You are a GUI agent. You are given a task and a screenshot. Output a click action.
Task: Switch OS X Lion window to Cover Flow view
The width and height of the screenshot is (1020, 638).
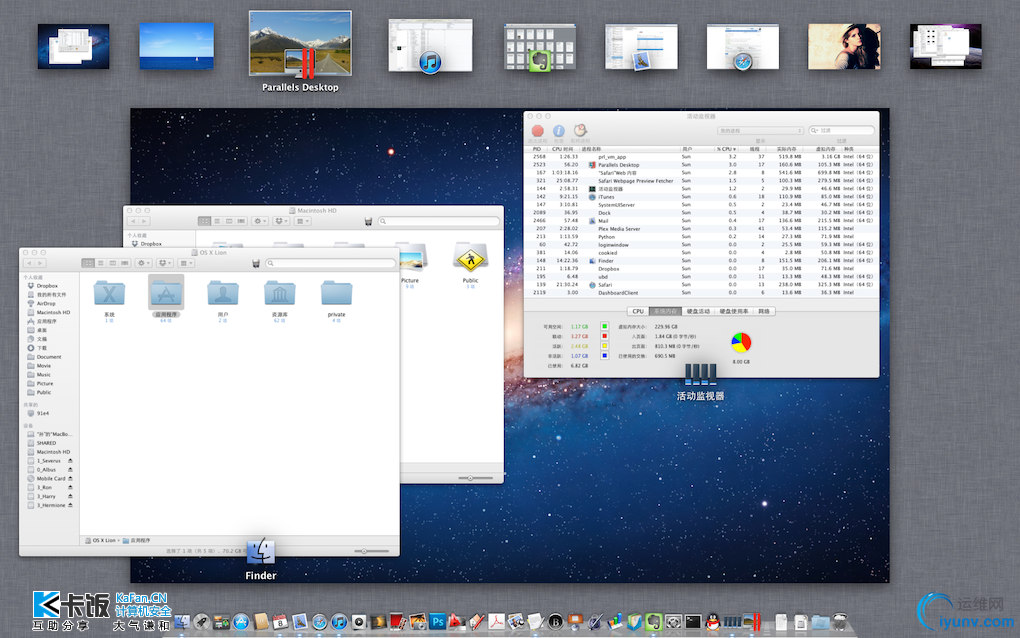coord(125,263)
